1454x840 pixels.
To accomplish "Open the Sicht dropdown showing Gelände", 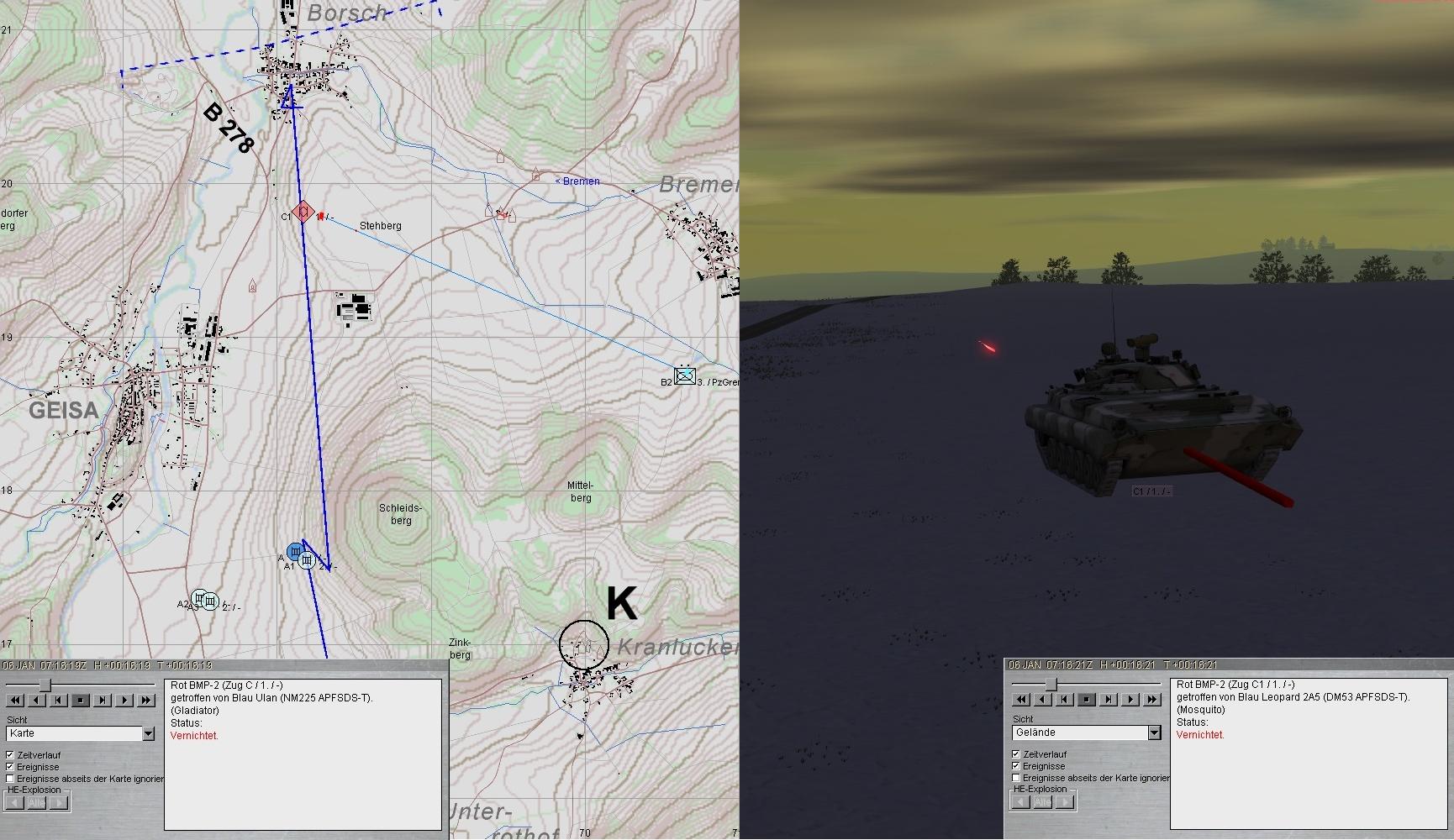I will point(1154,733).
